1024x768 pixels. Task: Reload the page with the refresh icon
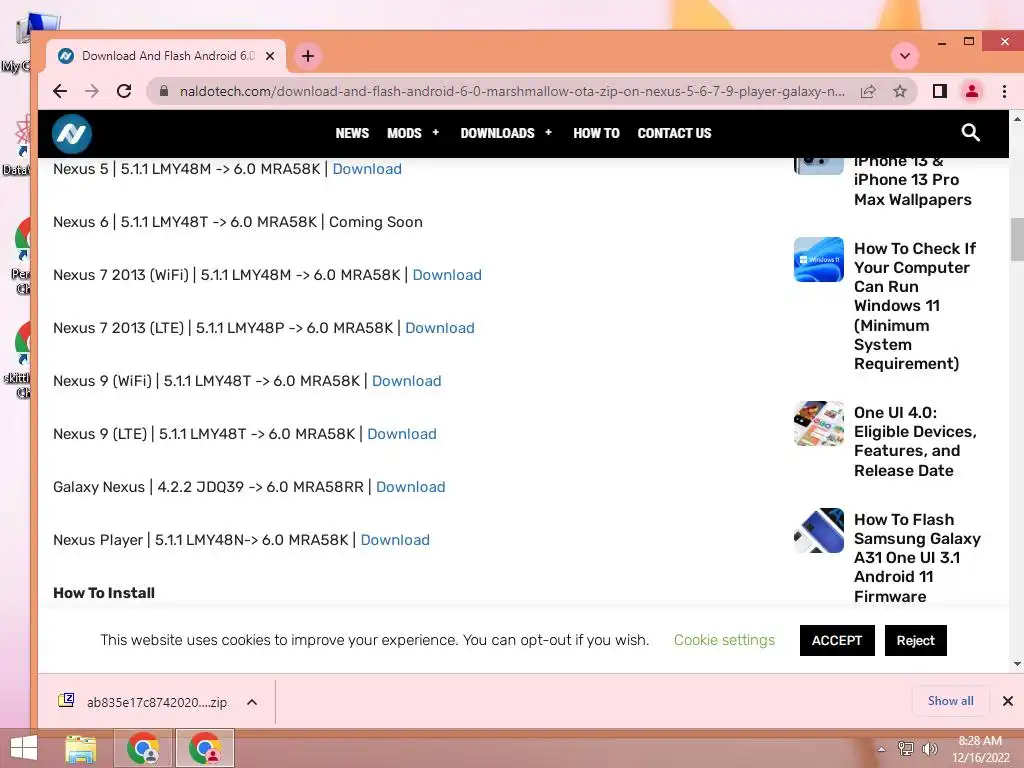coord(124,91)
